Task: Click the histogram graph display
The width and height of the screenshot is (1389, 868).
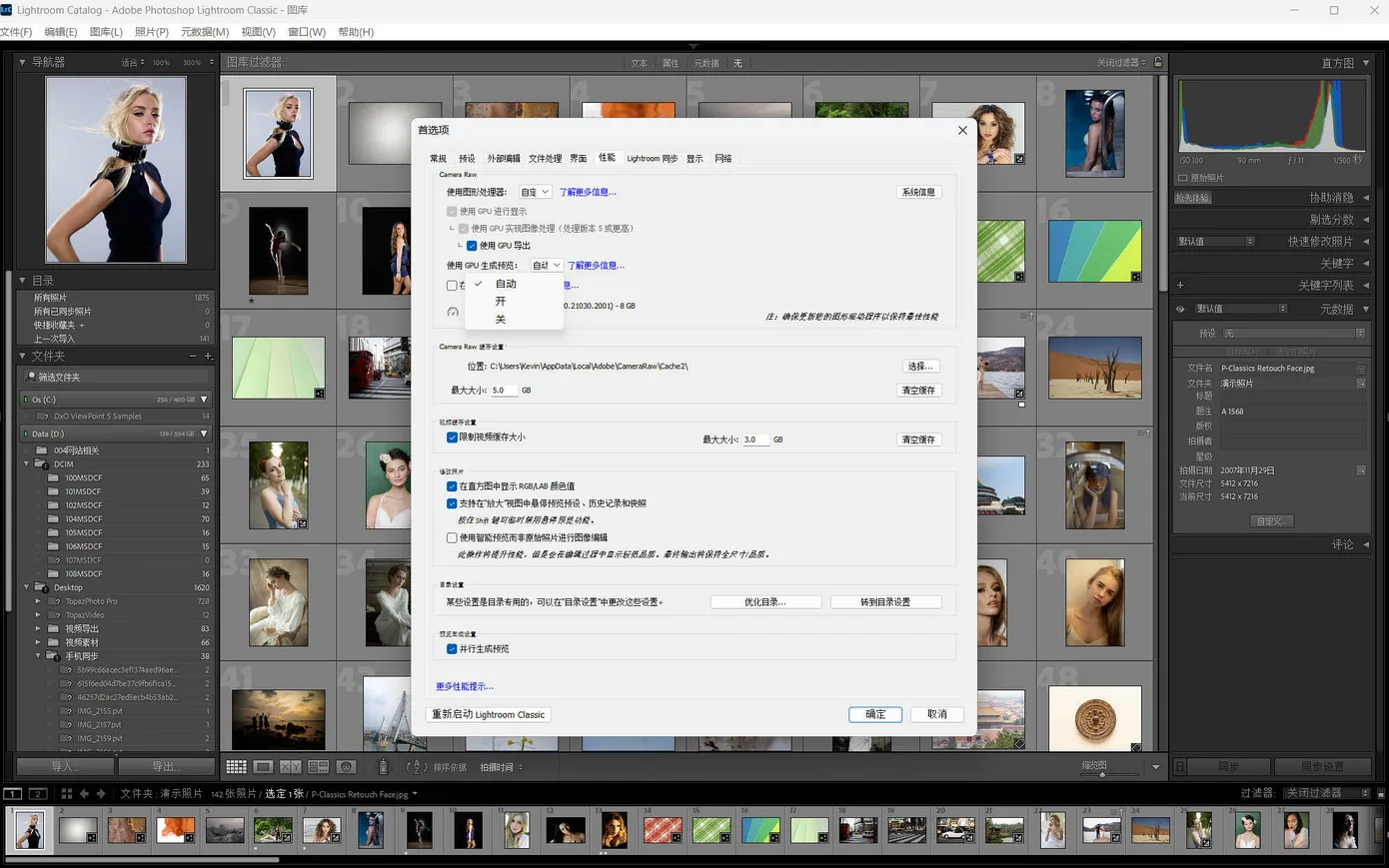Action: click(x=1271, y=116)
